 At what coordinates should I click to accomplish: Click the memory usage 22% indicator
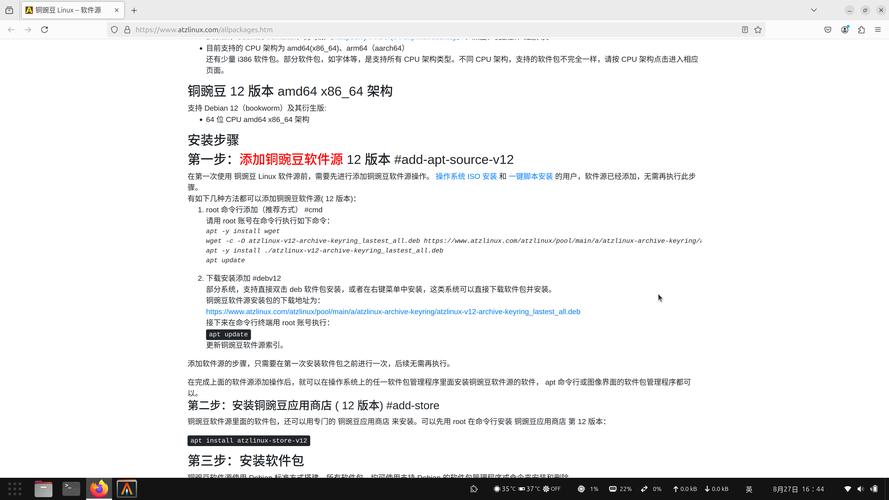[x=620, y=489]
